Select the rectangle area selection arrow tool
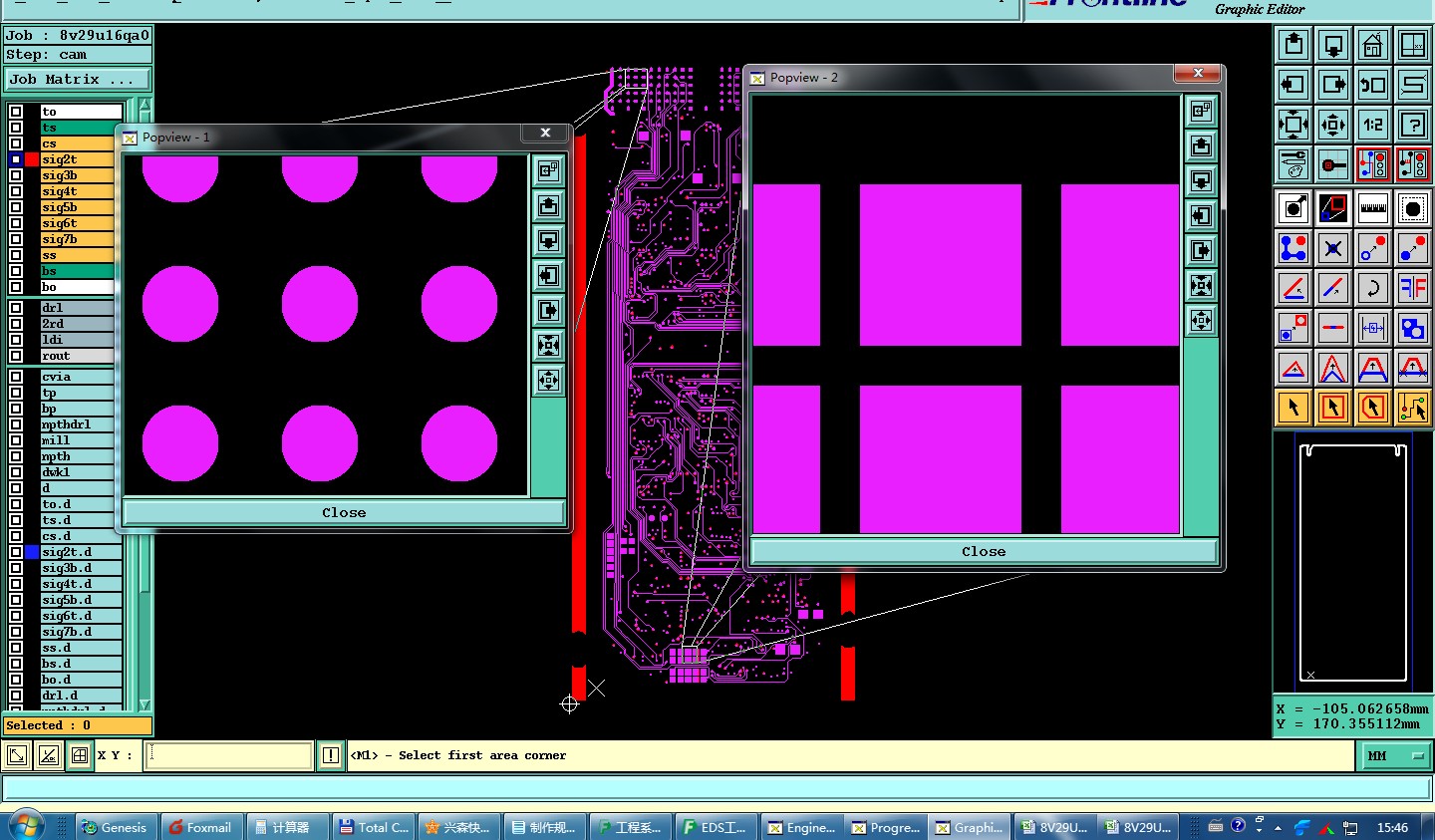 click(x=1333, y=408)
